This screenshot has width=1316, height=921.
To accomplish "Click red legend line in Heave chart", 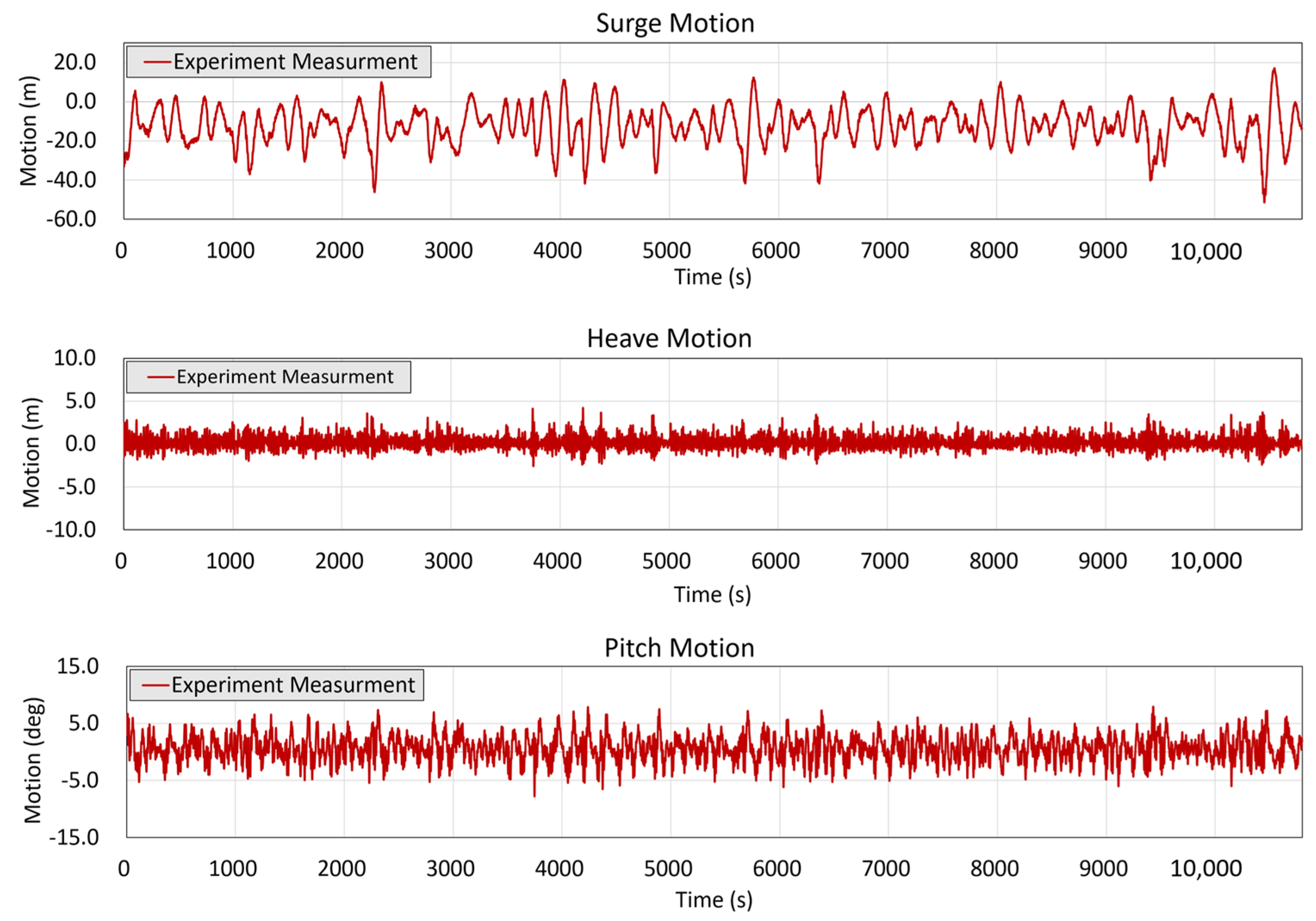I will tap(161, 377).
